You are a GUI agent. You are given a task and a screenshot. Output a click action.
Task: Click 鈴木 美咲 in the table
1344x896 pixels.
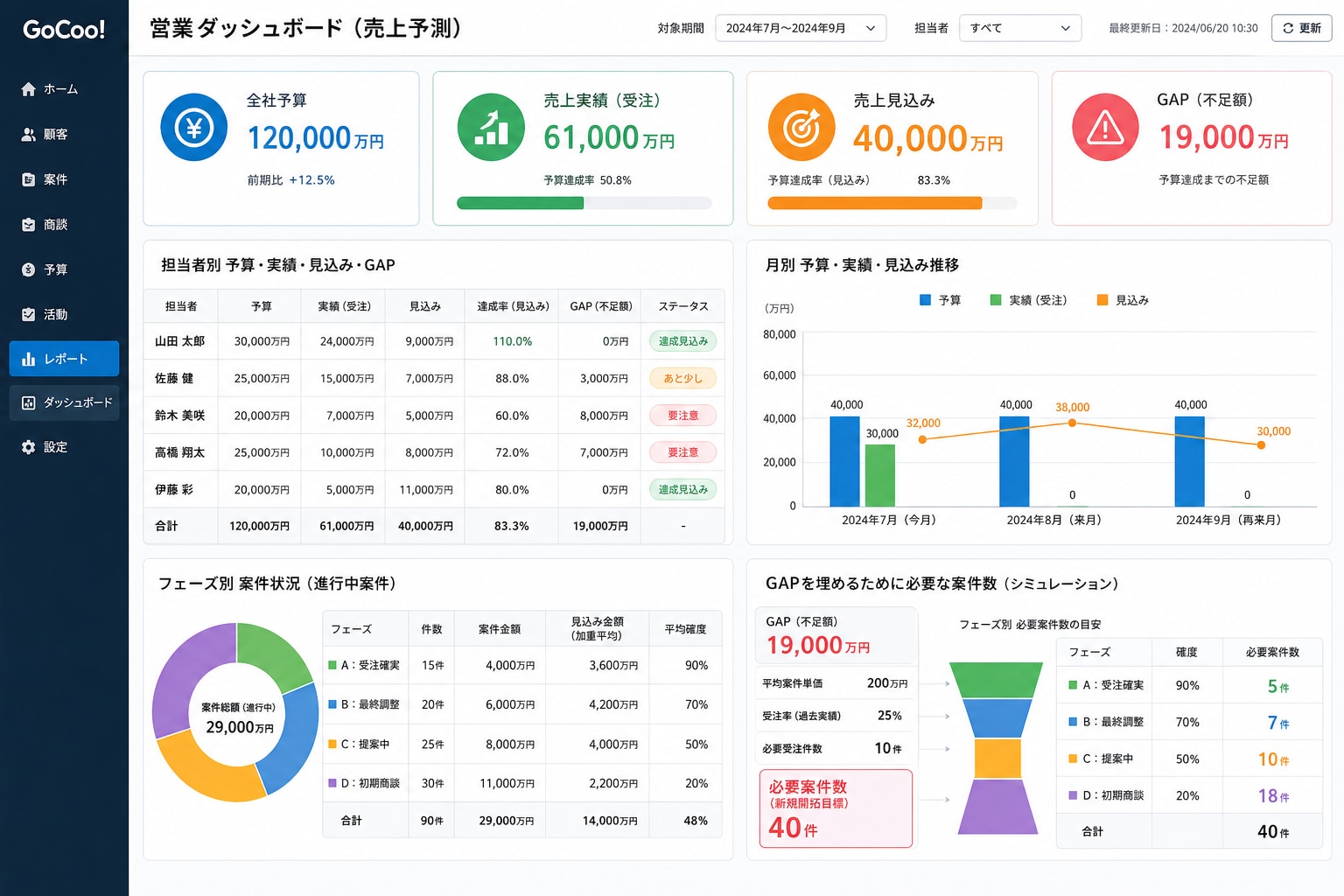point(179,416)
